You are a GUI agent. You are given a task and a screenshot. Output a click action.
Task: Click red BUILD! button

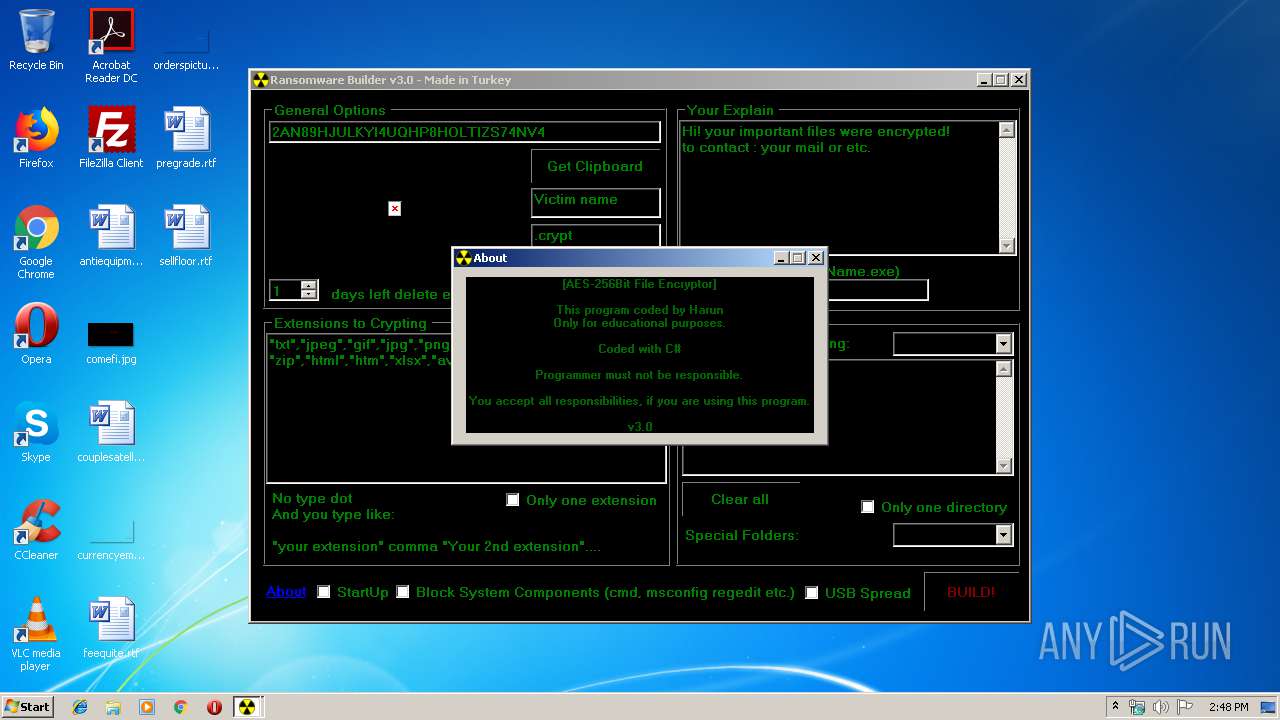point(971,592)
